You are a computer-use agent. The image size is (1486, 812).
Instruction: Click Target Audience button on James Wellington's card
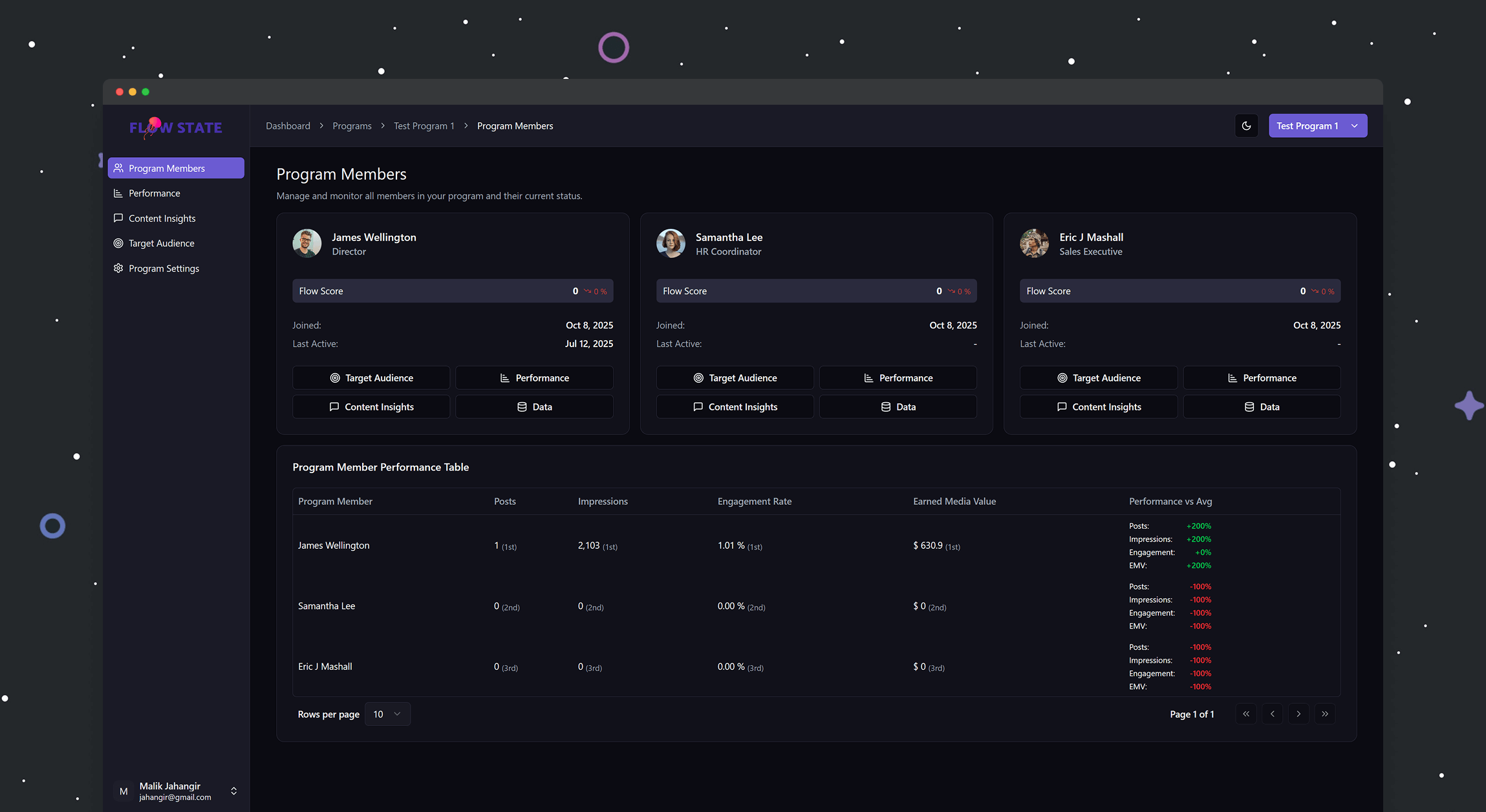(x=371, y=378)
